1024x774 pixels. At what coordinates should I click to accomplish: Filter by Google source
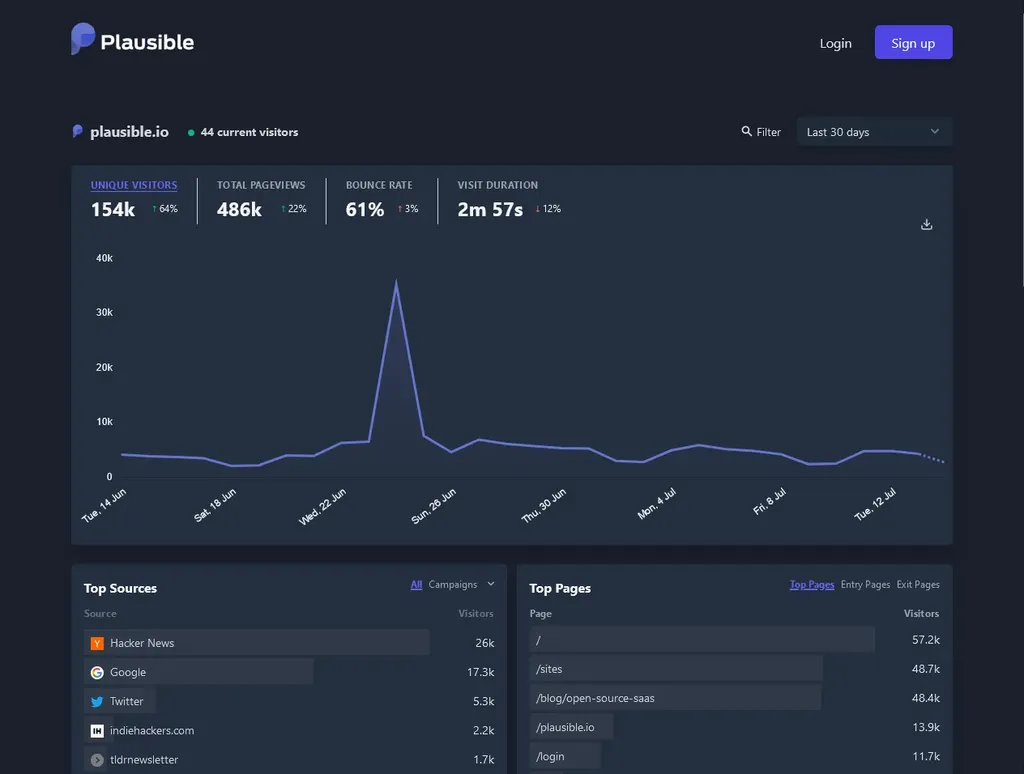[x=127, y=672]
